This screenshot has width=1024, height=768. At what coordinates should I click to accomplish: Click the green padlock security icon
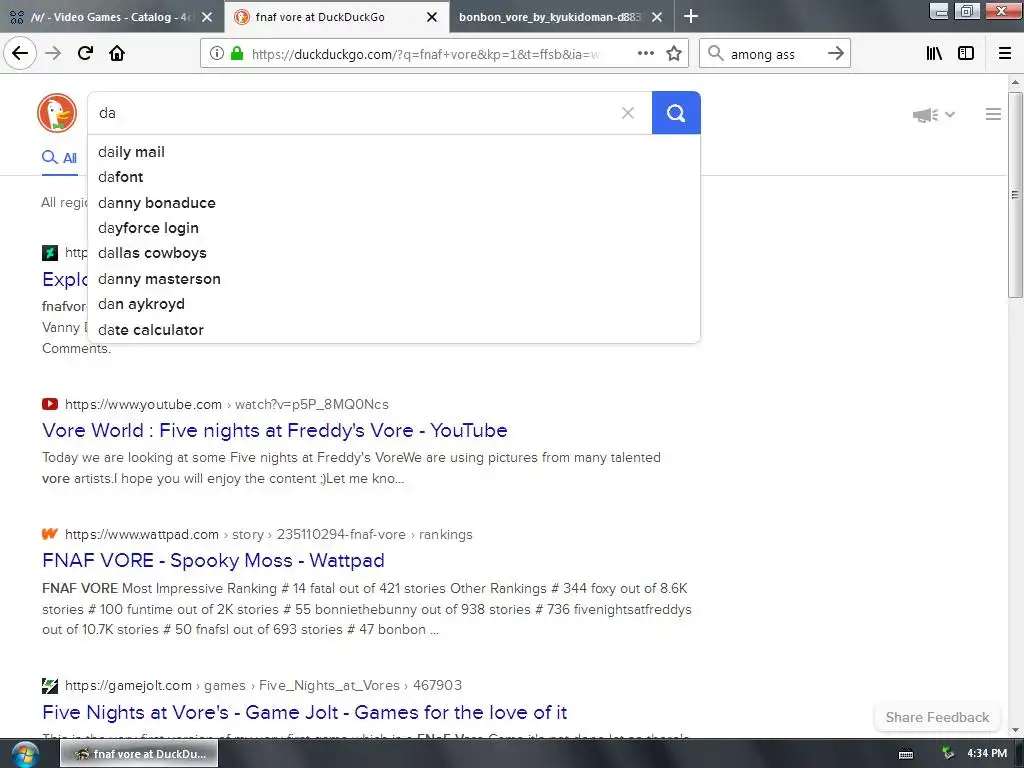237,54
